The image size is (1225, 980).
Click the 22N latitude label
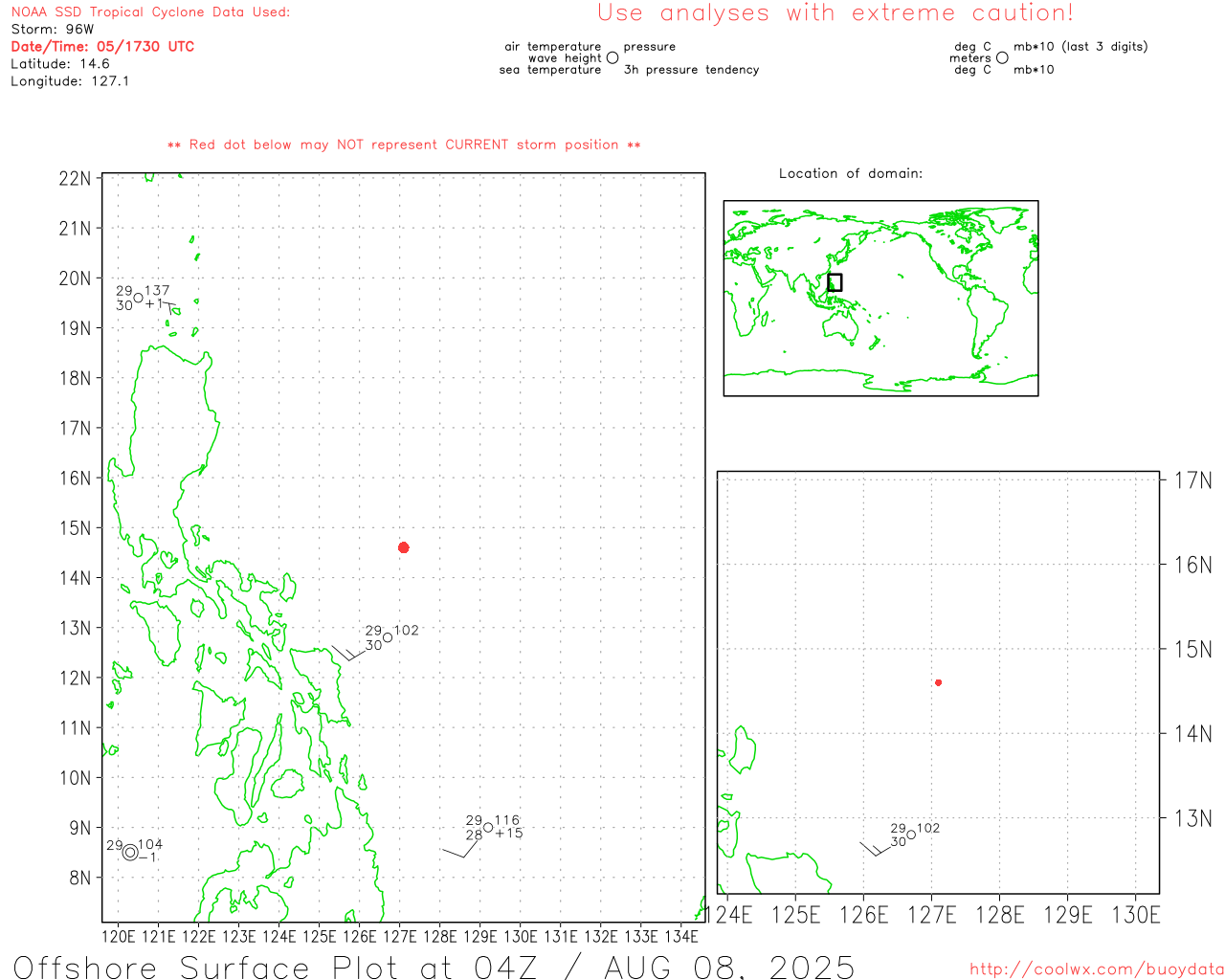pos(76,179)
